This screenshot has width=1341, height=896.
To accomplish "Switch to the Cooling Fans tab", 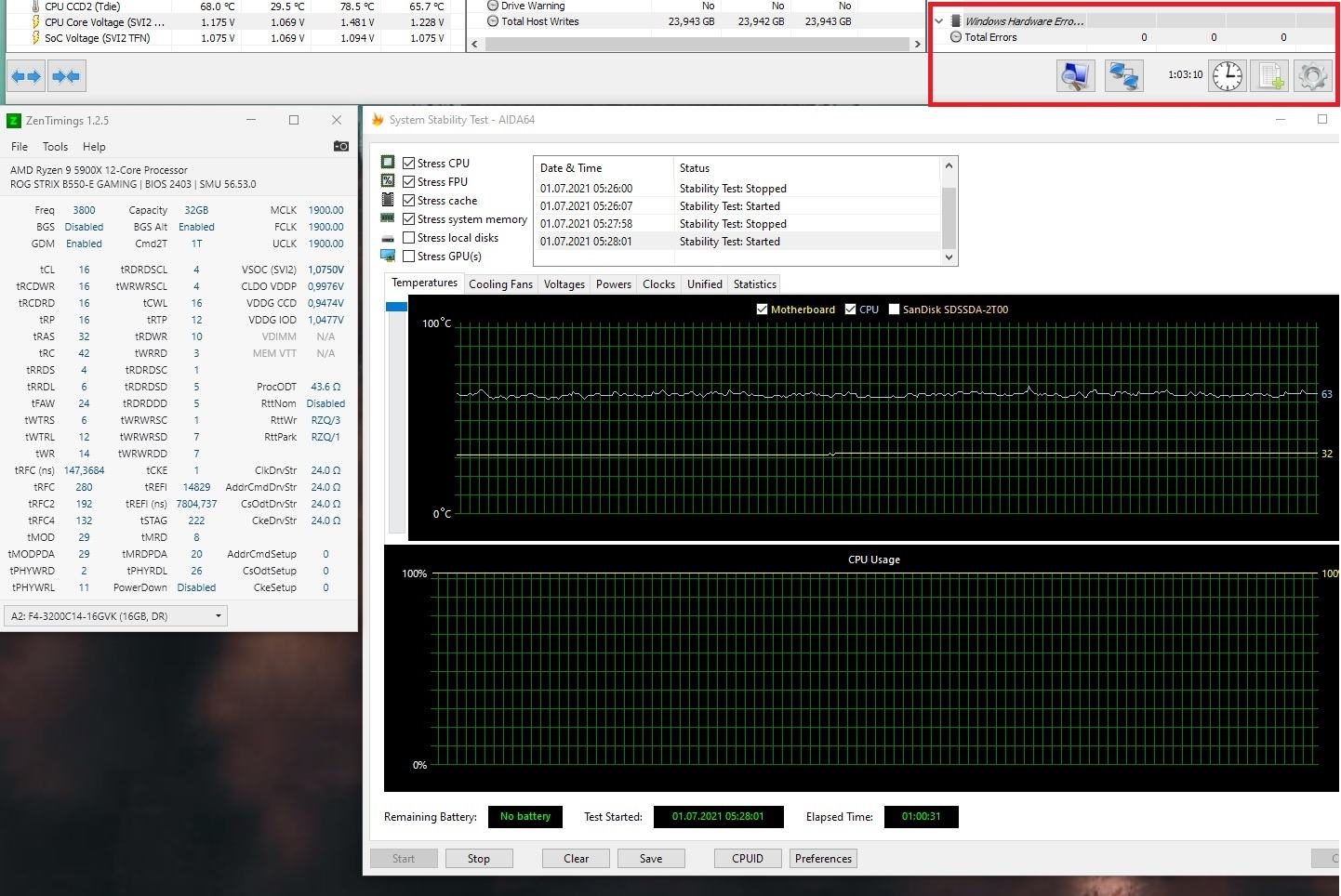I will pos(500,284).
